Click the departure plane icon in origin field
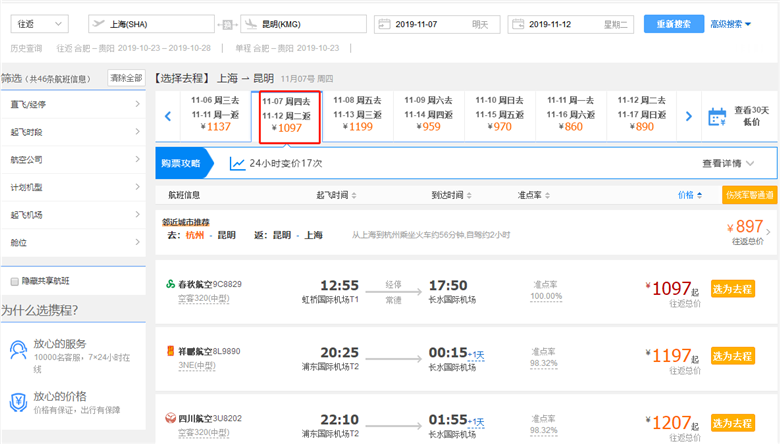 (98, 23)
